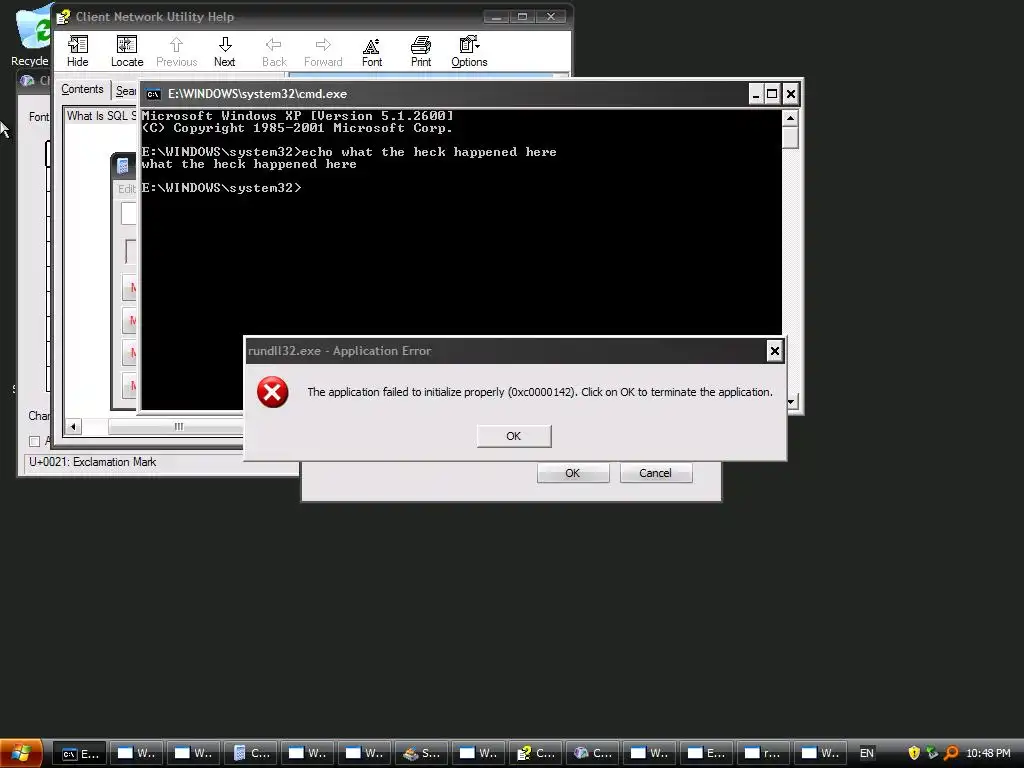Click the Character Map title bar icon
The width and height of the screenshot is (1024, 768).
point(27,80)
